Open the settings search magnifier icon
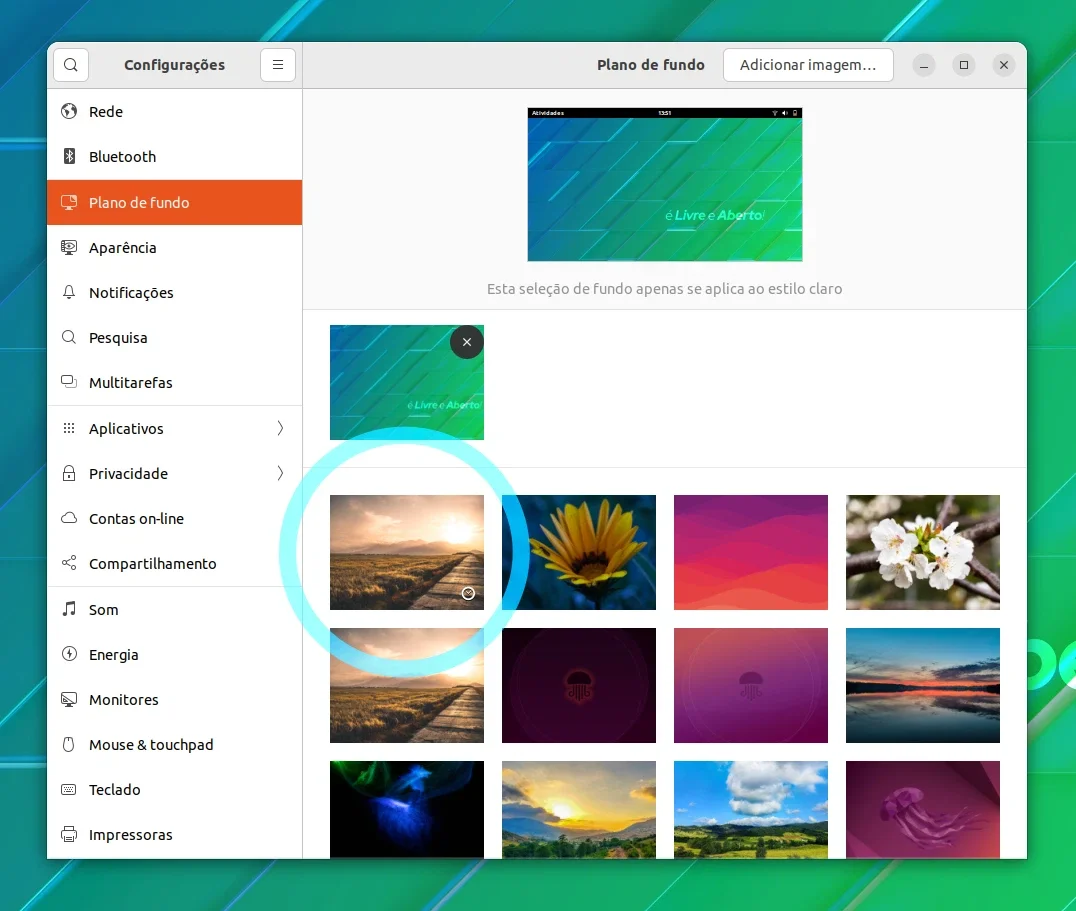Viewport: 1076px width, 911px height. point(71,64)
